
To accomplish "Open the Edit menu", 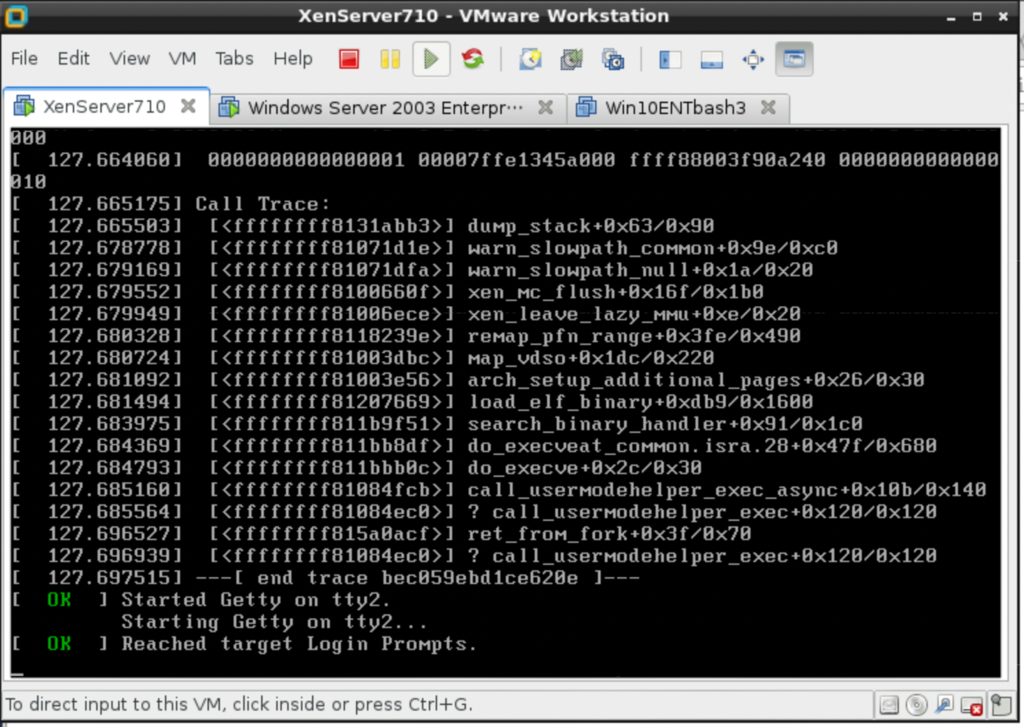I will coord(73,58).
